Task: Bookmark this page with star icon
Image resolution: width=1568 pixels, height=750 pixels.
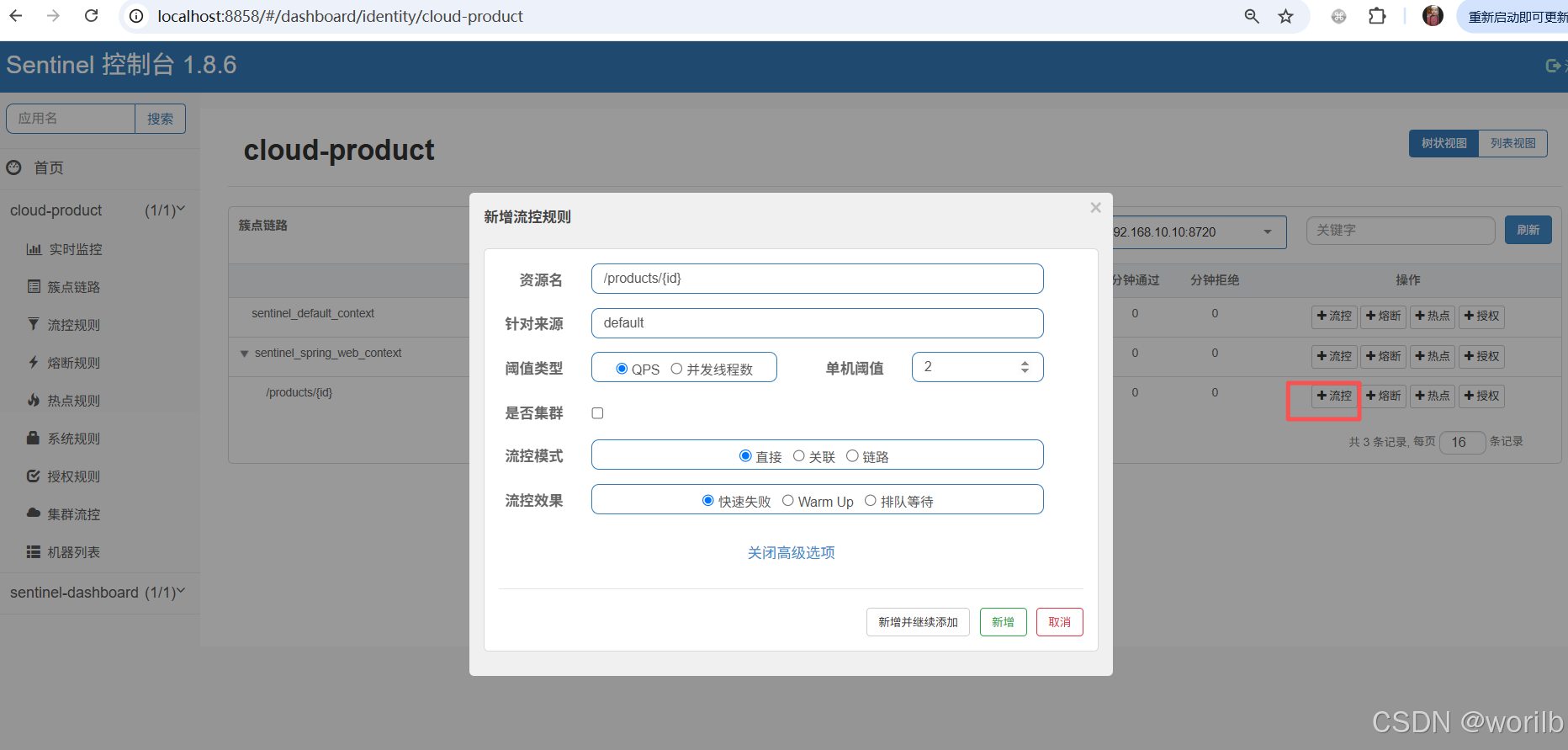Action: [x=1285, y=16]
